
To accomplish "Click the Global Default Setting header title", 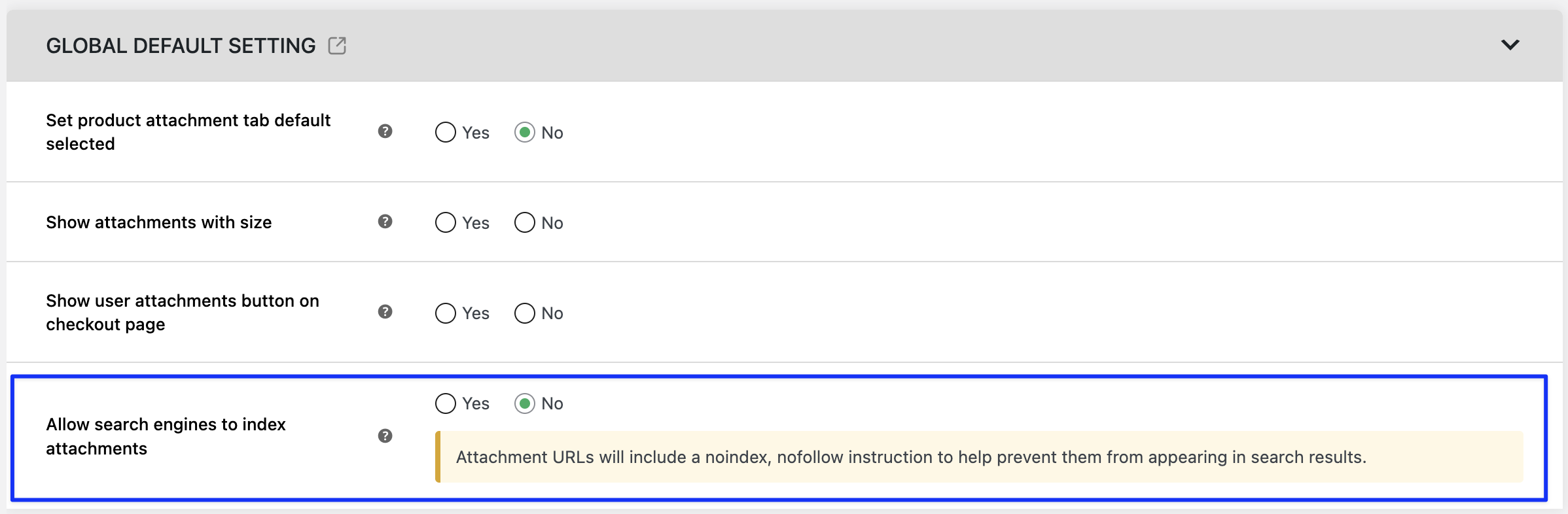I will [181, 46].
